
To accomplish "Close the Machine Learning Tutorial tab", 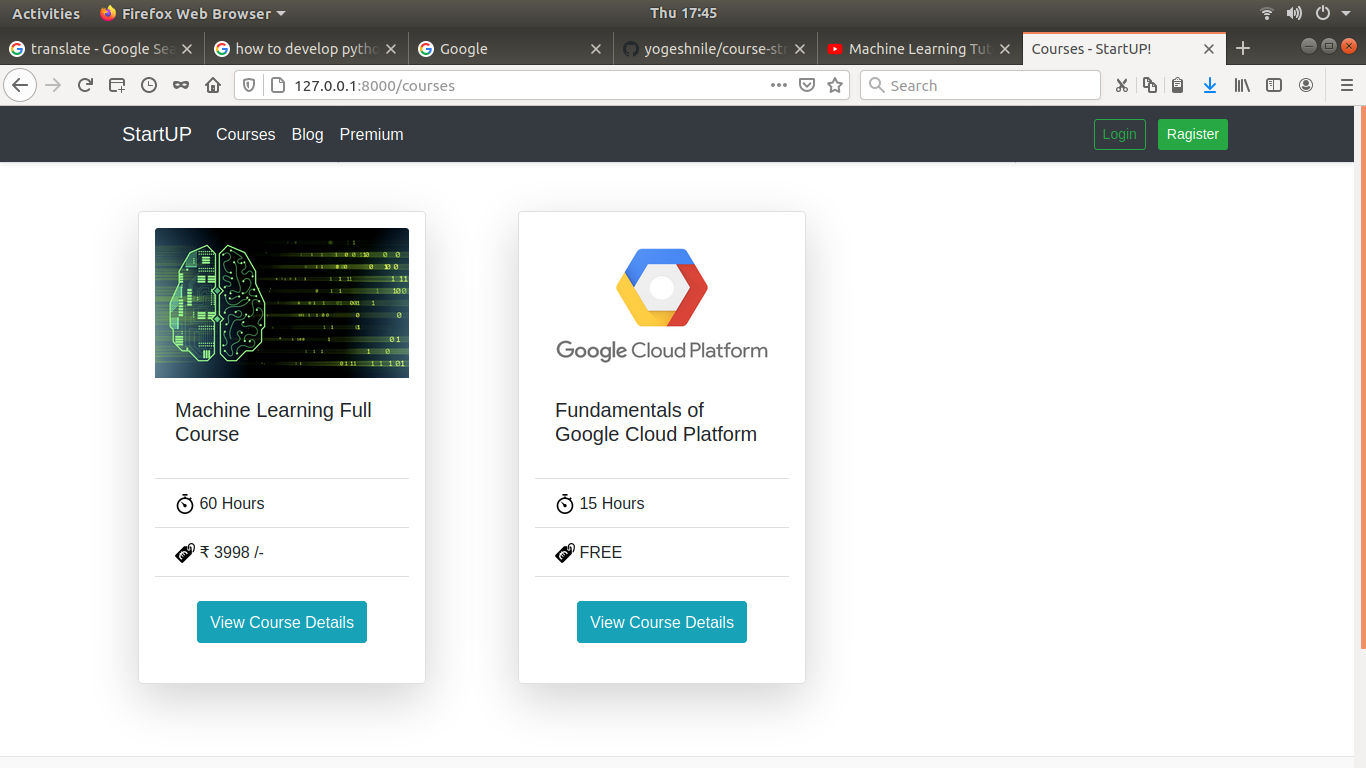I will point(1004,48).
